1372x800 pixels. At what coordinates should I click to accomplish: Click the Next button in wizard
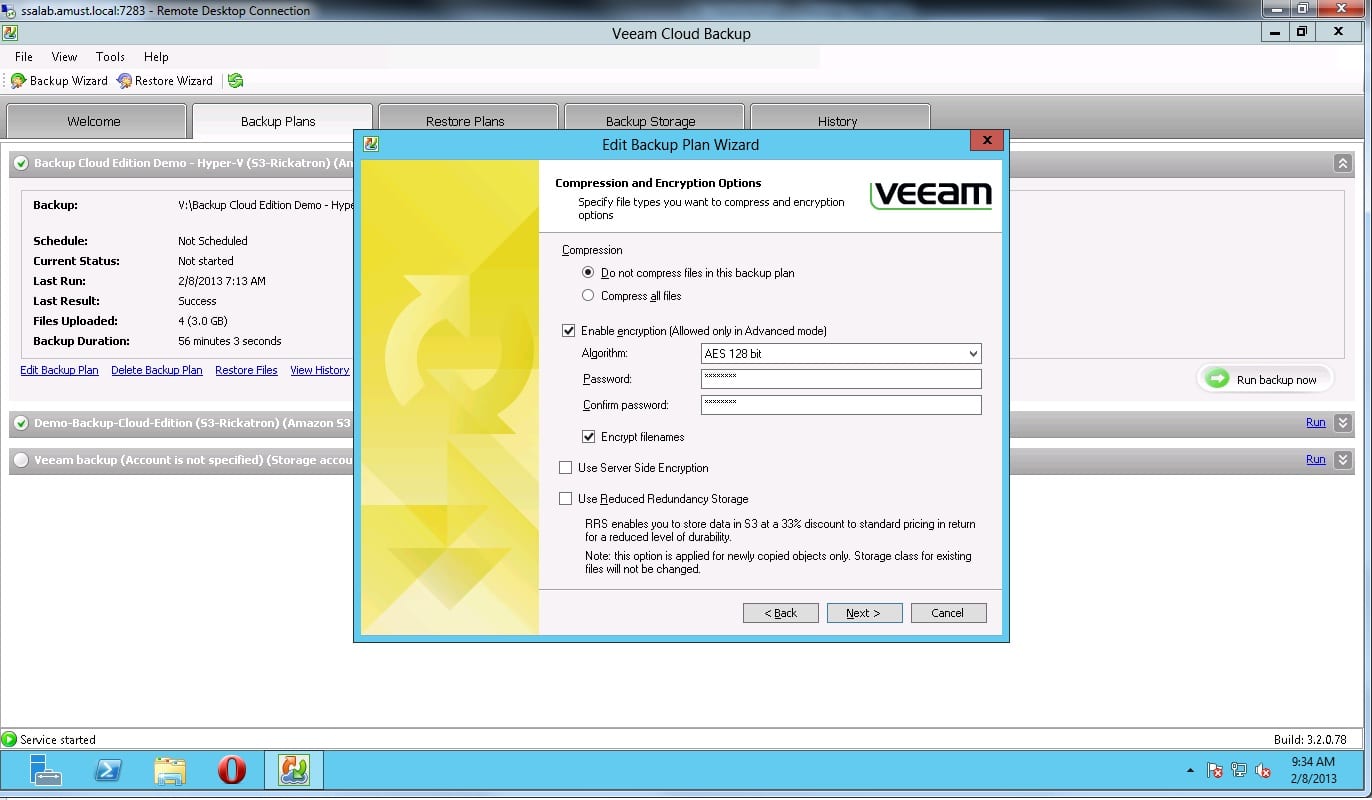pos(864,613)
